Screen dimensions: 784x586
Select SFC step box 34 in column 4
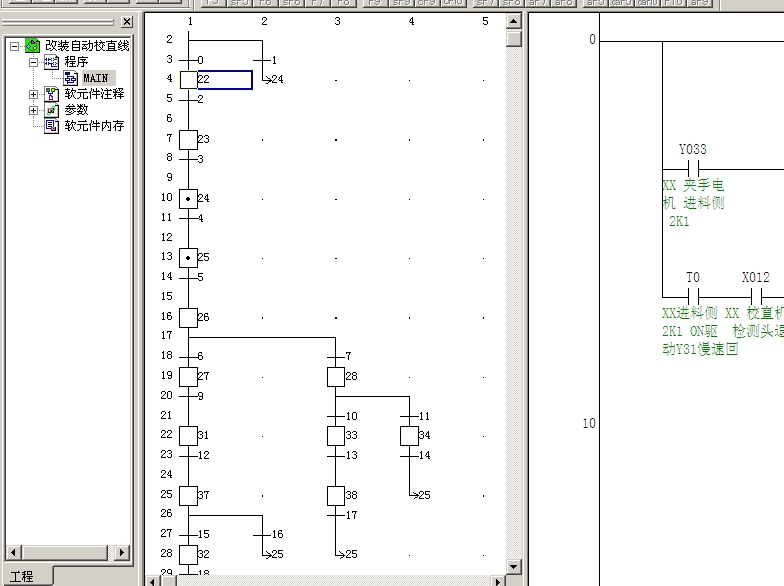(x=409, y=436)
